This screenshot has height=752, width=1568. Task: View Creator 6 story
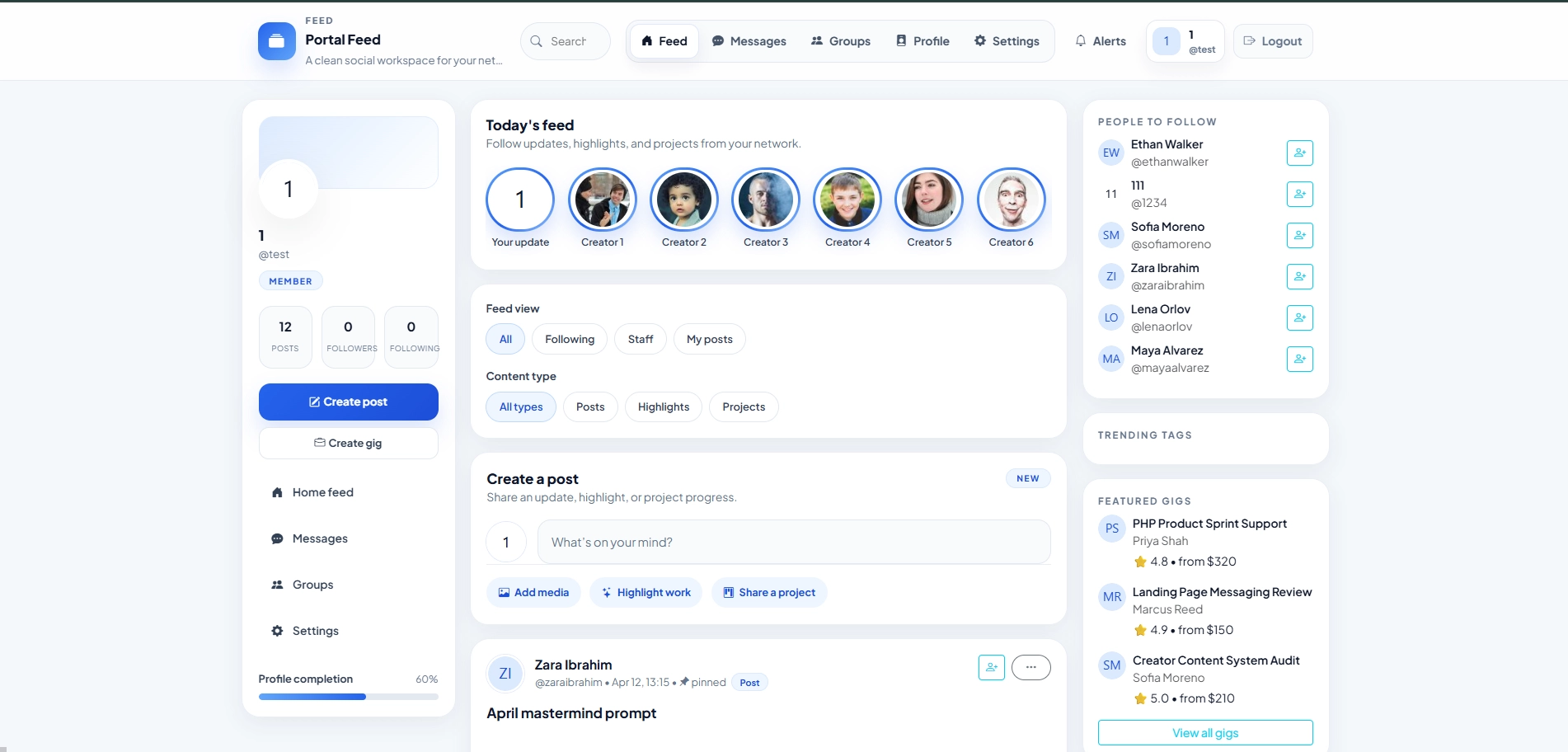1012,200
